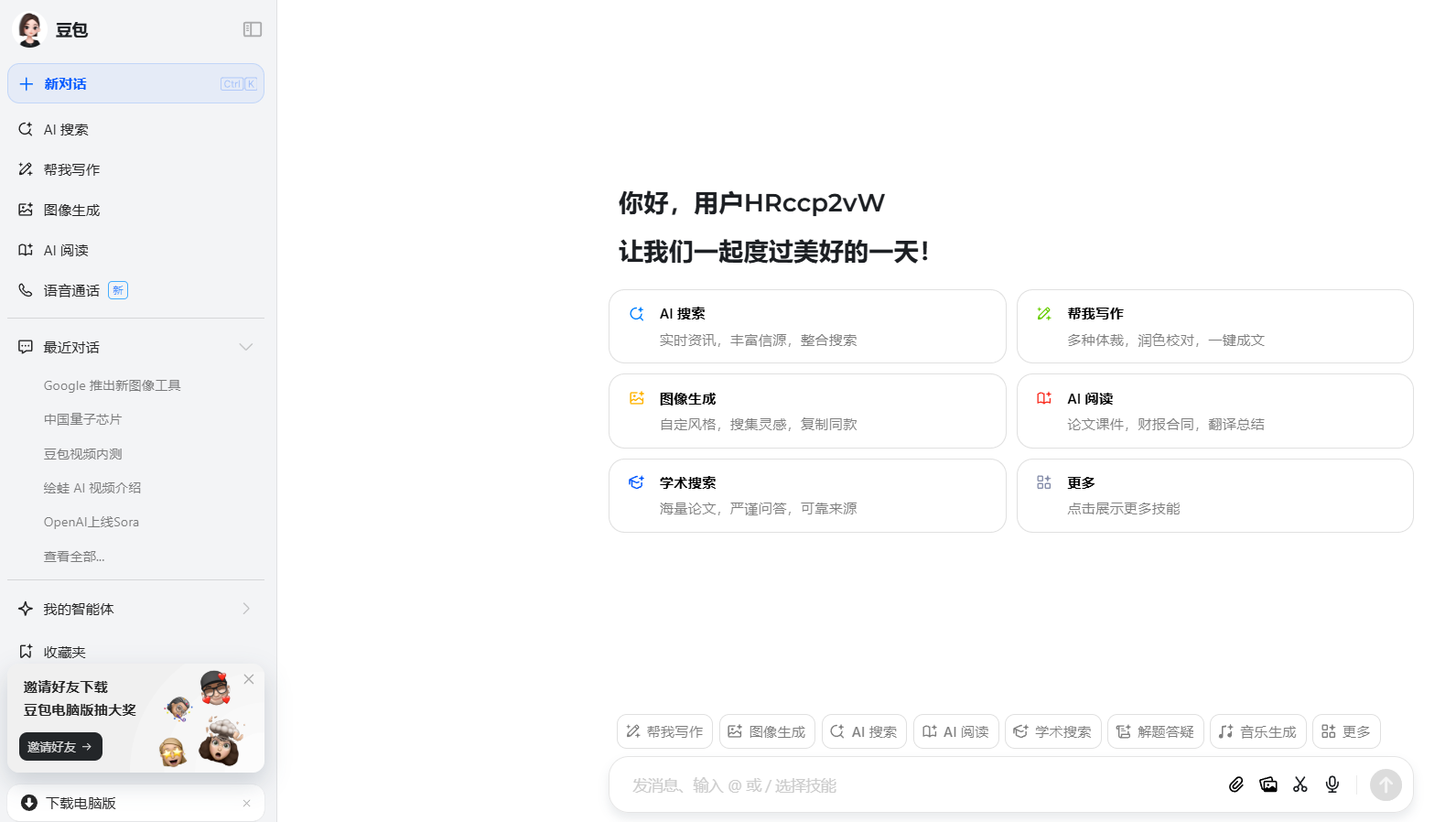Open chat 'Google 推出新图像工具'
This screenshot has height=822, width=1456.
113,385
